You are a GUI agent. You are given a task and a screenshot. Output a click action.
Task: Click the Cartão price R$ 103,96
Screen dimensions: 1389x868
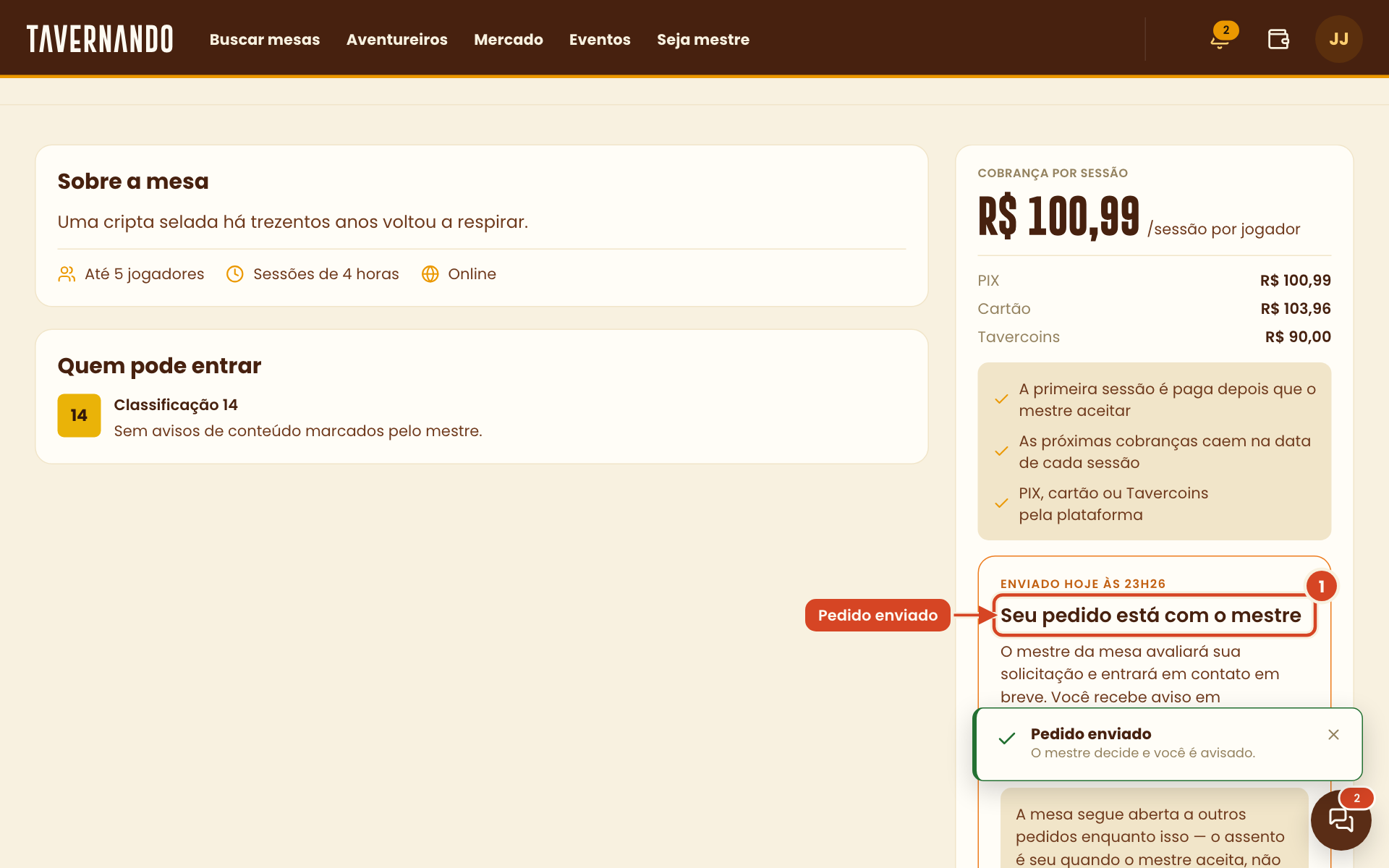1296,309
